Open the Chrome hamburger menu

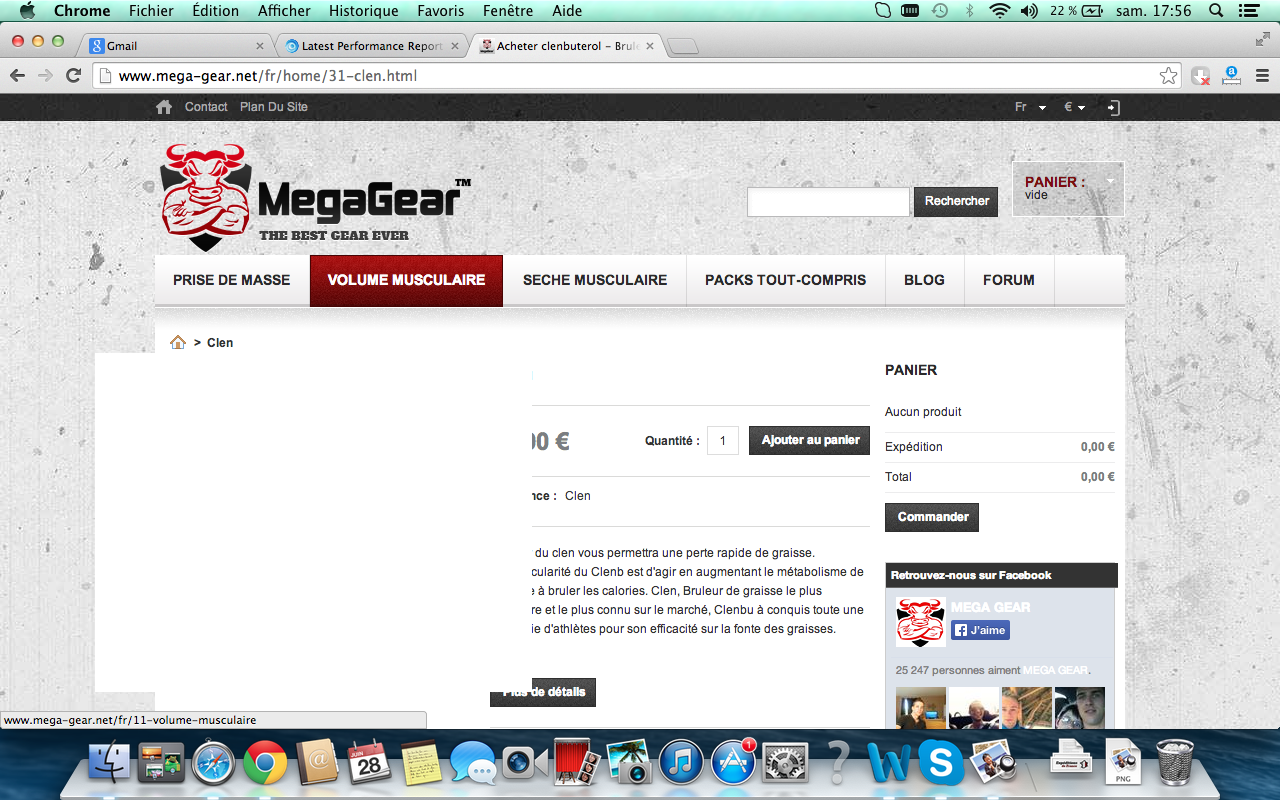pyautogui.click(x=1262, y=76)
